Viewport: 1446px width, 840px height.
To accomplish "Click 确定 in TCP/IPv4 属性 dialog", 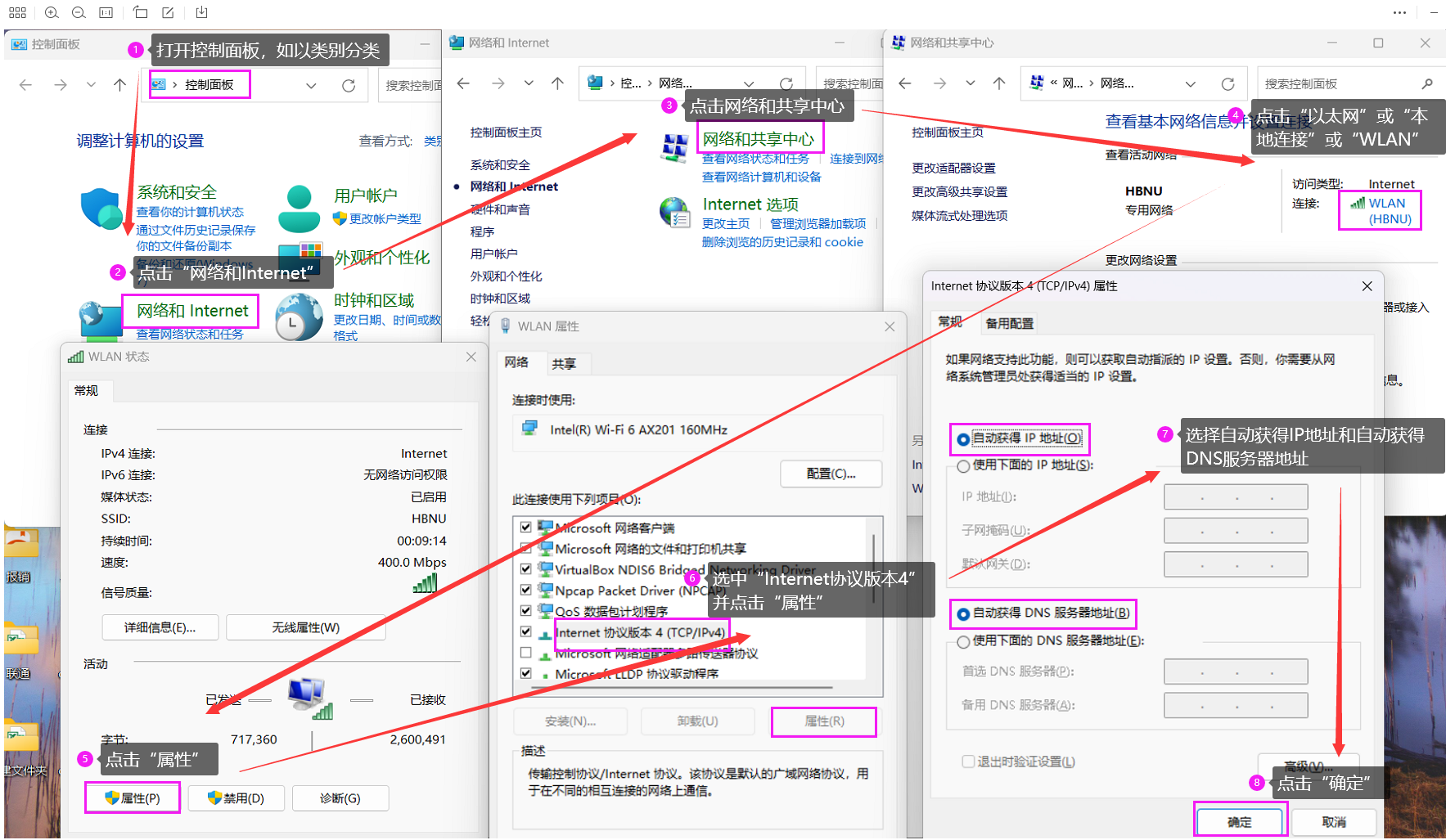I will (x=1240, y=822).
